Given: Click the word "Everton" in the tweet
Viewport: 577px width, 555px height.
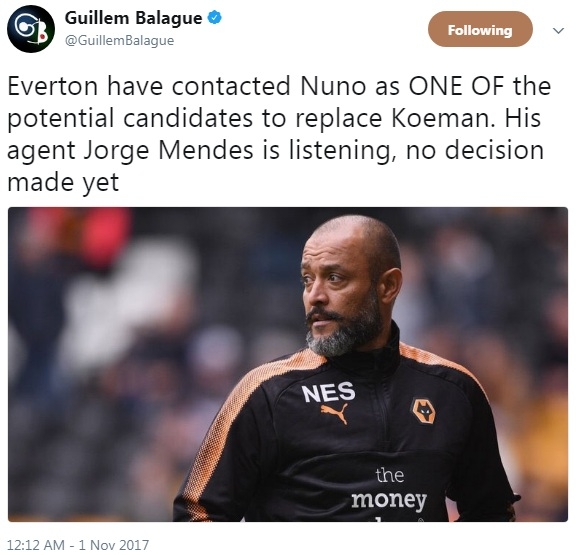Looking at the screenshot, I should pos(53,86).
